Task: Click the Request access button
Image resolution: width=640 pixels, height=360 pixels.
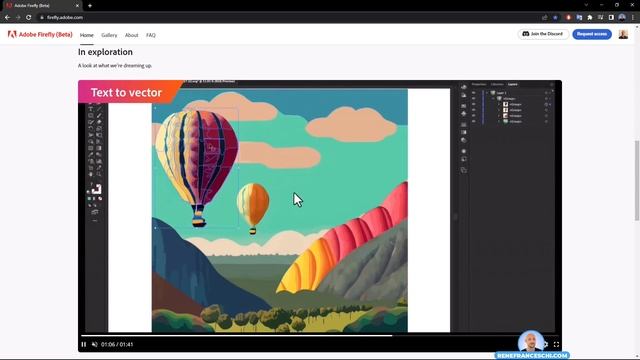Action: 592,34
